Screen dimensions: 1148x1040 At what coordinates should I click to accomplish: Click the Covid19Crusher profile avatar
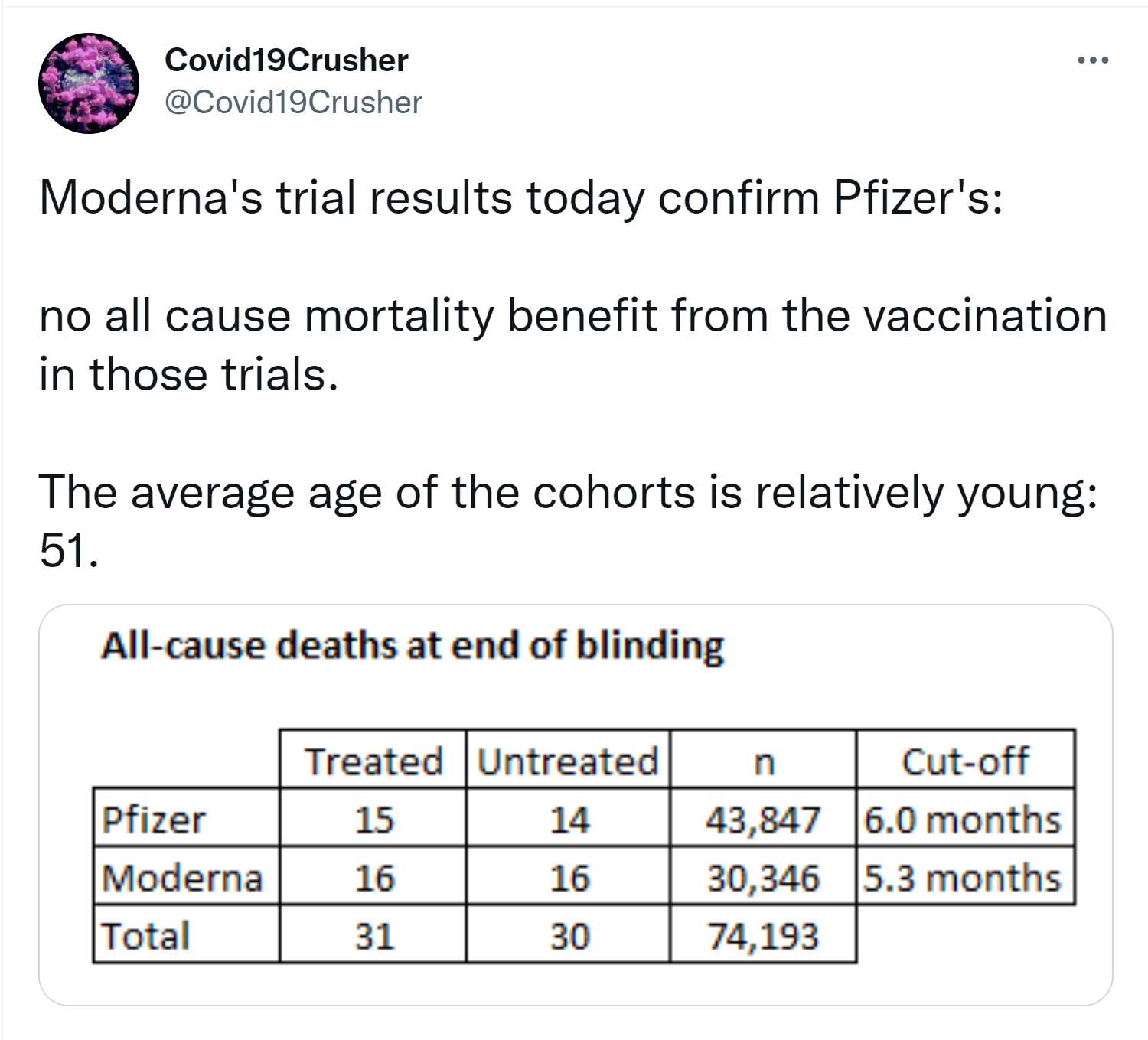(x=89, y=83)
